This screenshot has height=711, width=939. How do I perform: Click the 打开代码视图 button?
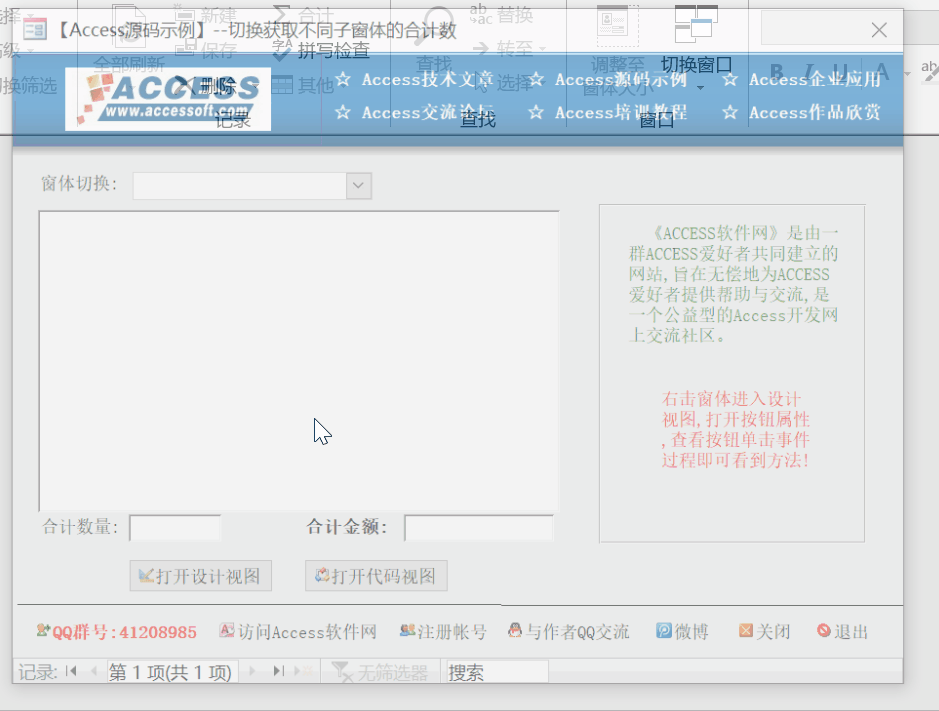click(376, 576)
